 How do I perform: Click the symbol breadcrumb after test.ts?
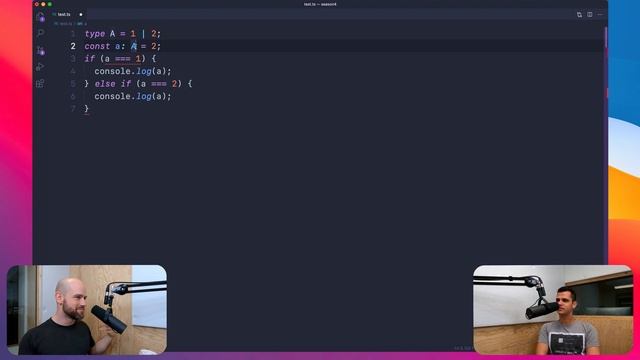click(82, 24)
